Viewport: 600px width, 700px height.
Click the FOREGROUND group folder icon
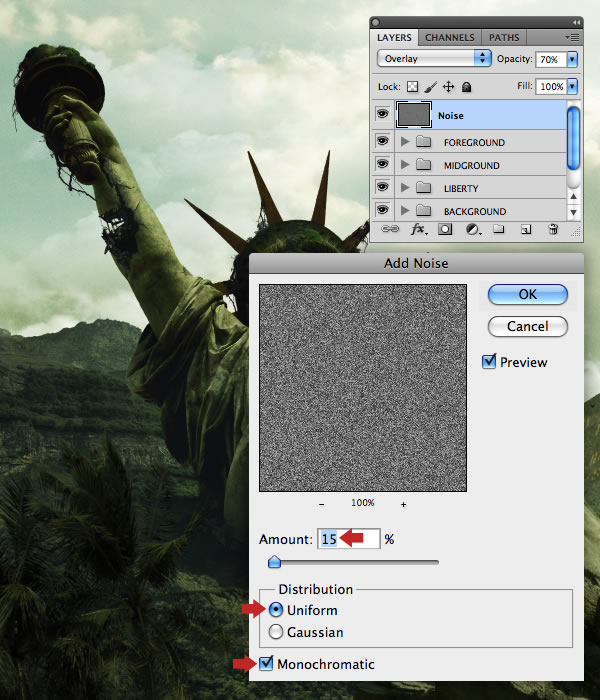pyautogui.click(x=423, y=142)
